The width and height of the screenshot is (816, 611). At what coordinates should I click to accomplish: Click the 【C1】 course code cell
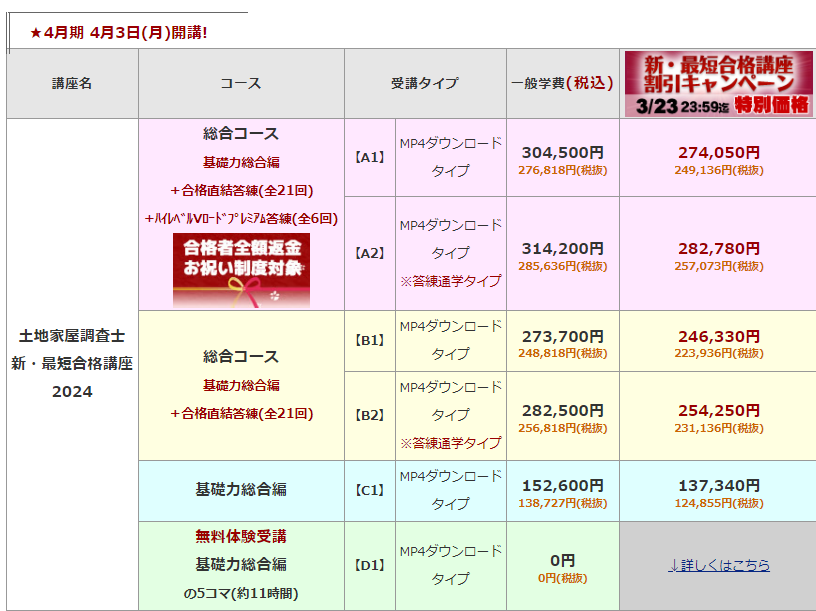369,490
